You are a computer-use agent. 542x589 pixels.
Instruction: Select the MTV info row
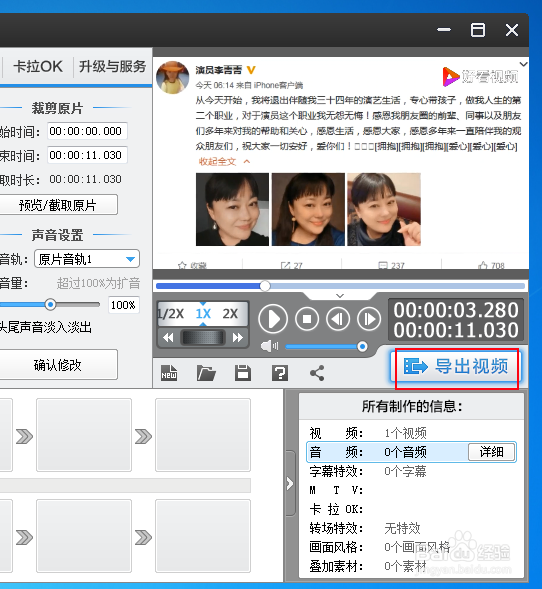click(x=411, y=490)
